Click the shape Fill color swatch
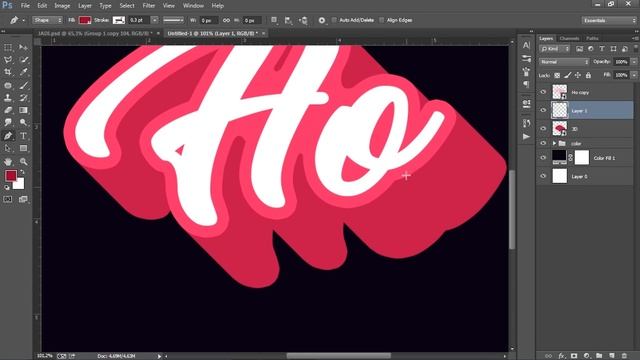The image size is (640, 360). (85, 20)
